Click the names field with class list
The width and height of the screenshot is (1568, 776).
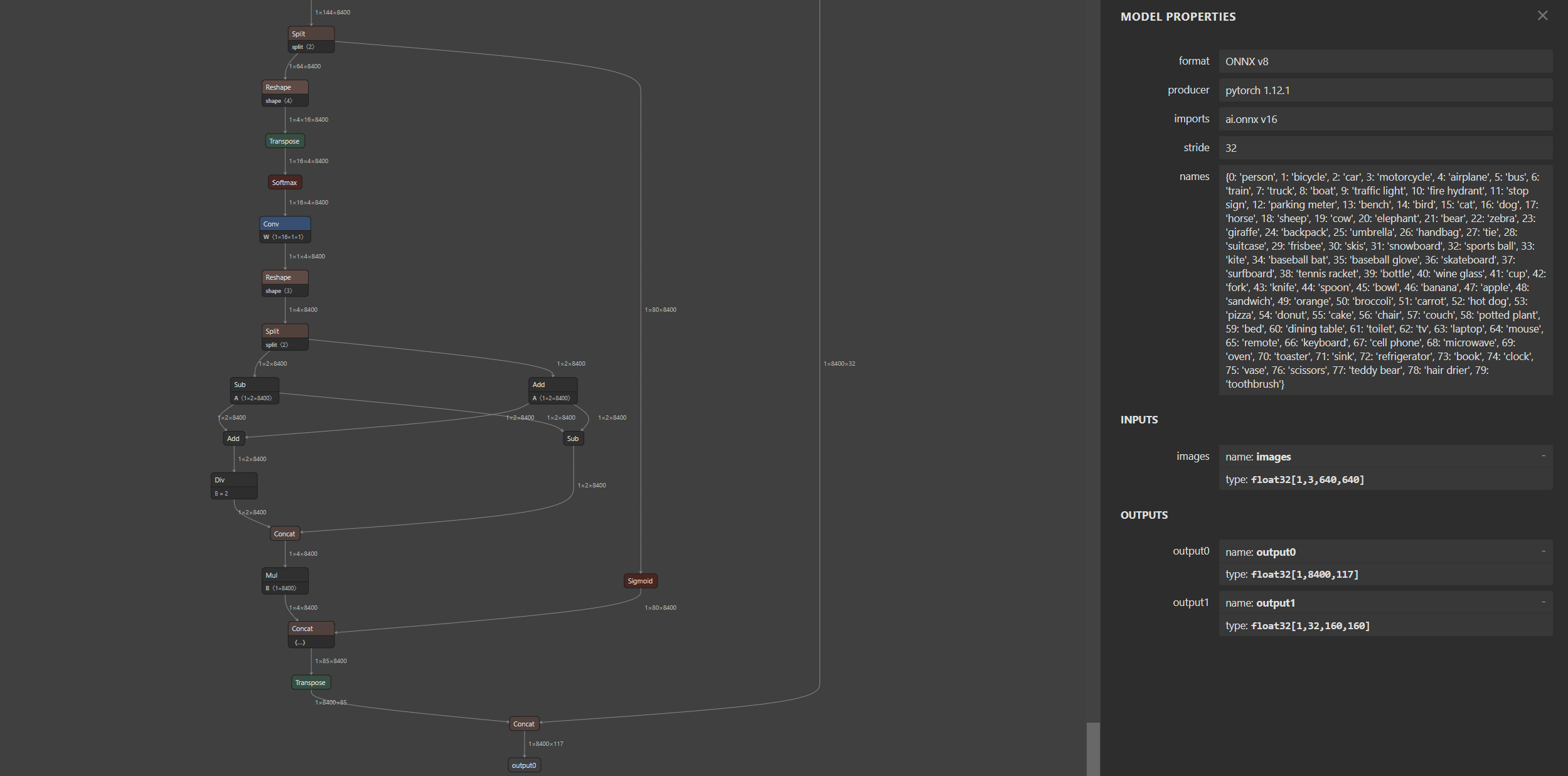coord(1385,280)
